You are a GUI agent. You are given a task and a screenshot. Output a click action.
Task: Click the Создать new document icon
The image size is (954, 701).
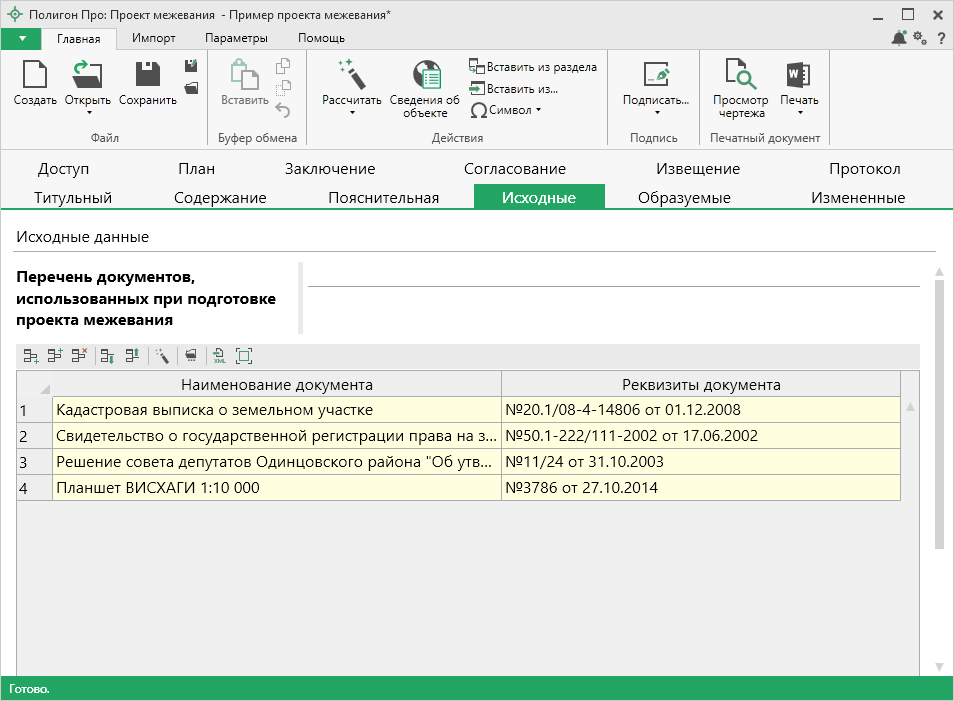(x=35, y=76)
